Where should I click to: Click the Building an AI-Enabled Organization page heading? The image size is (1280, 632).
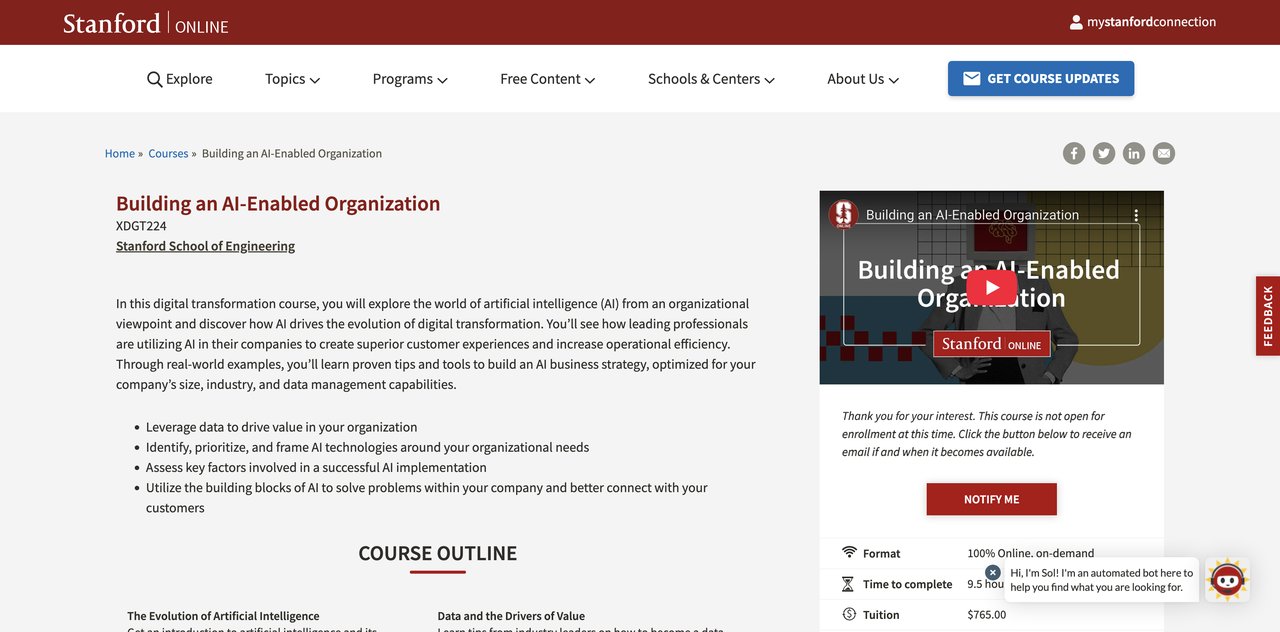tap(278, 203)
